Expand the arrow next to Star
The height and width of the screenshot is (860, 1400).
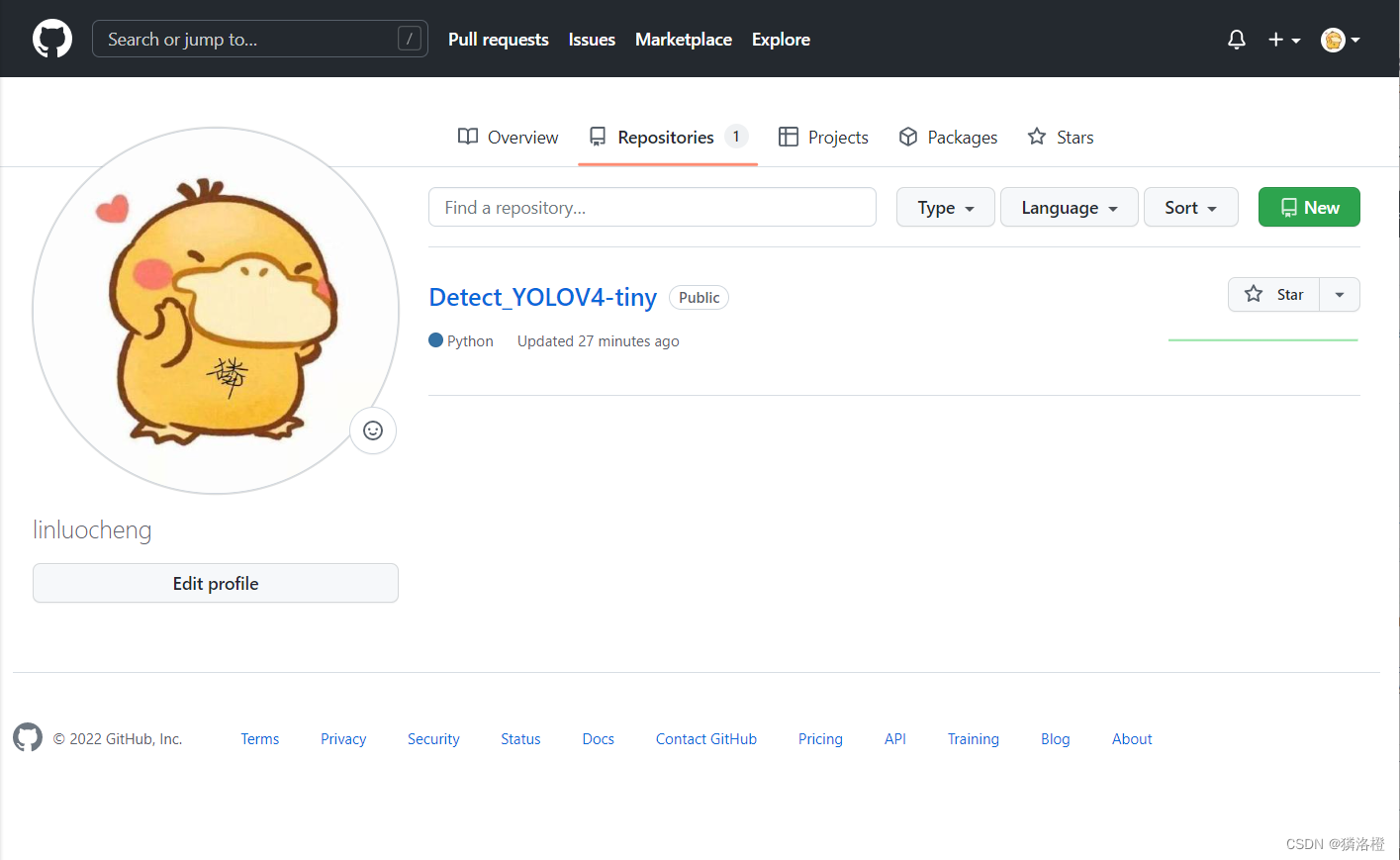(1340, 294)
